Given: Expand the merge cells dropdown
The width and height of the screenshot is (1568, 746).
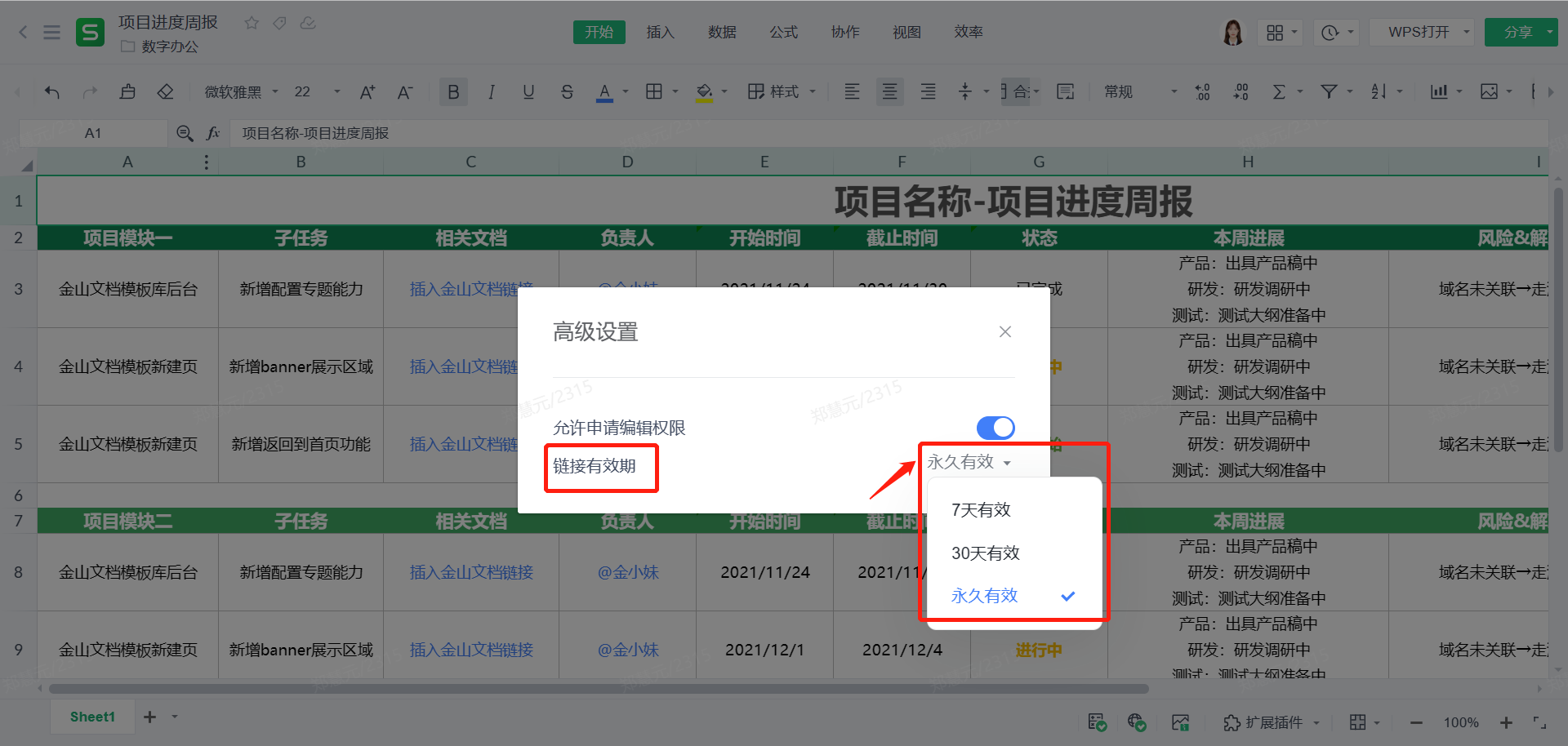Looking at the screenshot, I should (x=1037, y=92).
